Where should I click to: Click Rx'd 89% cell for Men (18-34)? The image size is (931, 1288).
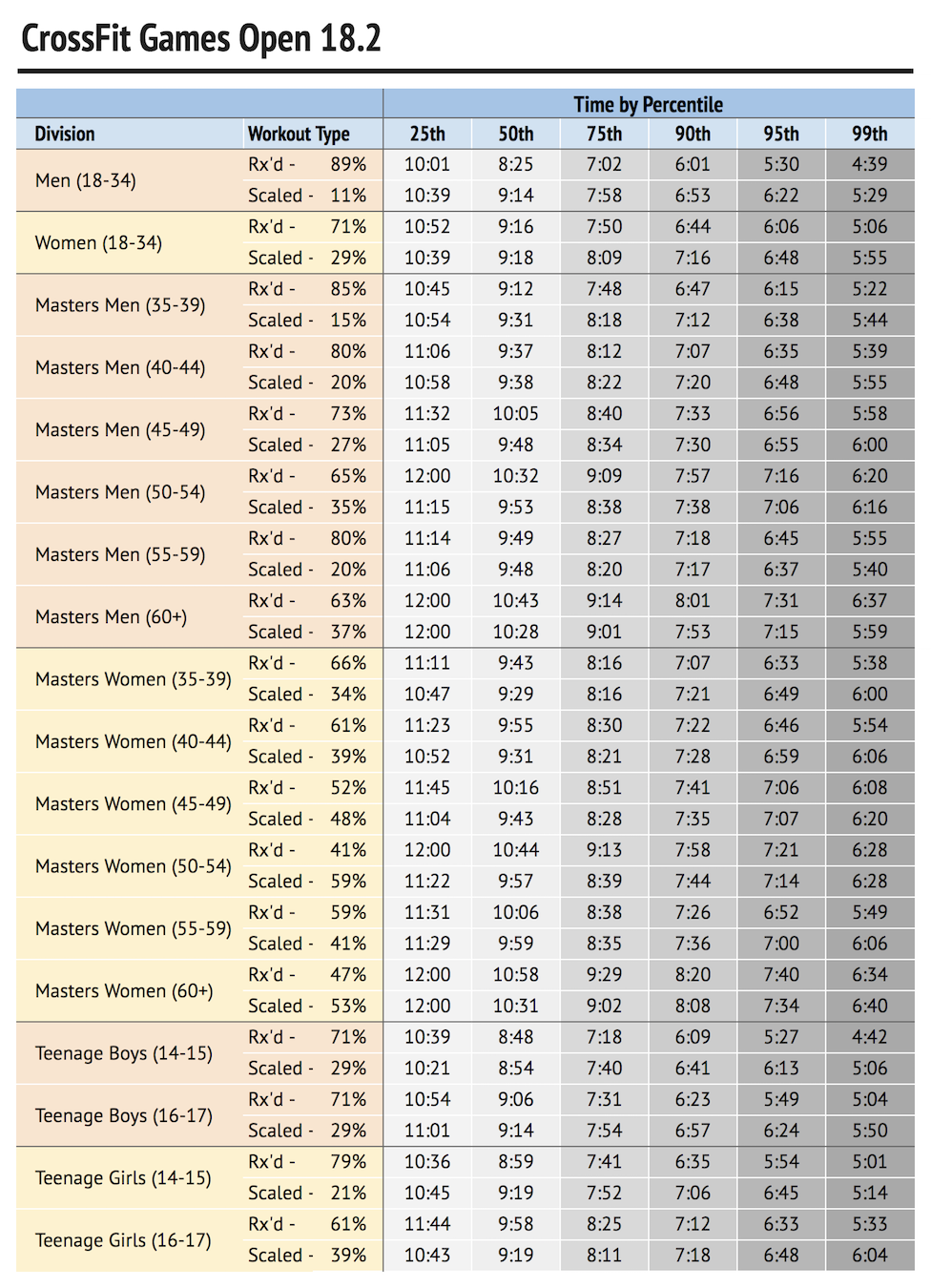tap(307, 164)
